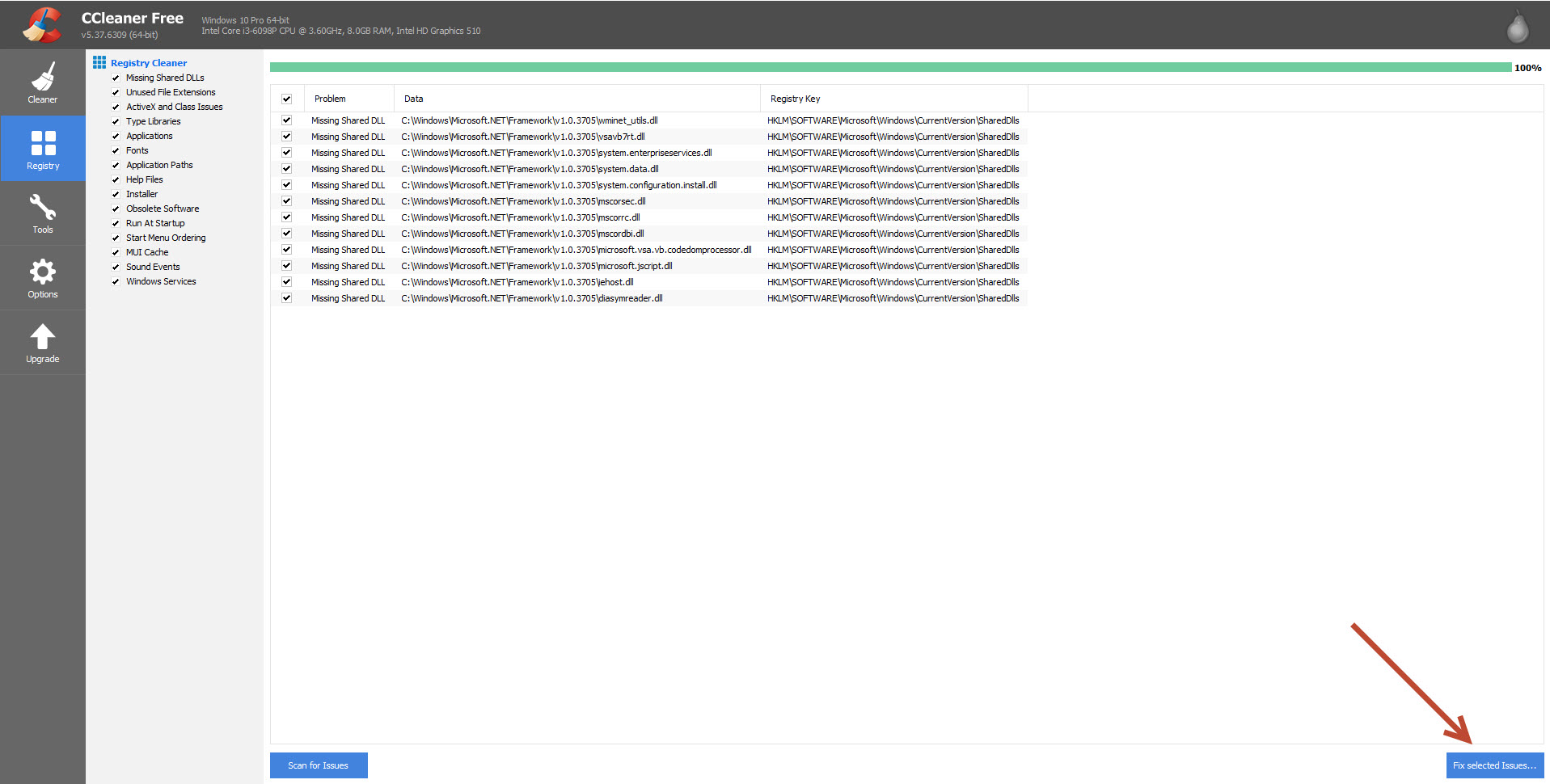
Task: Uncheck the diasymreader.dll issue checkbox
Action: [286, 298]
